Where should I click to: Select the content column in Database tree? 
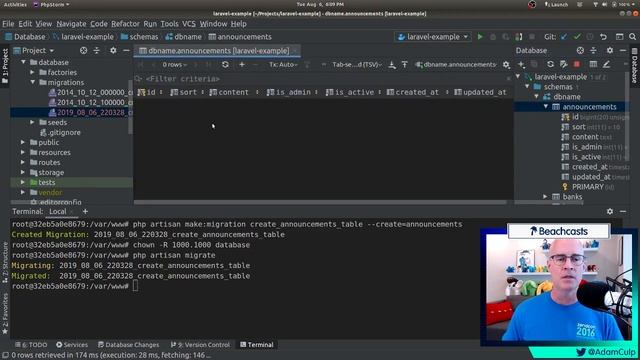[585, 137]
